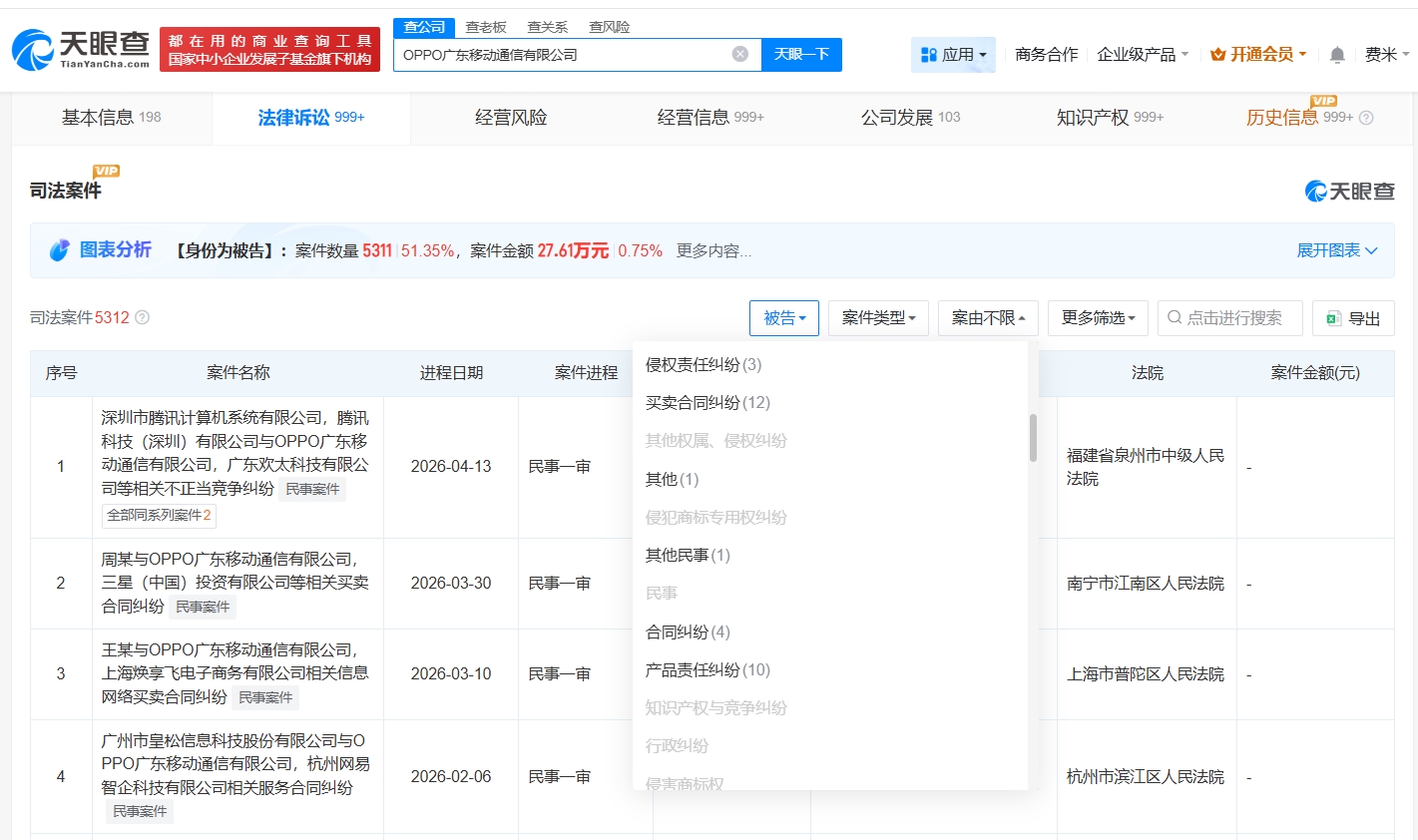Open the 企业级产品 dropdown
Viewport: 1418px width, 840px height.
pos(1143,54)
